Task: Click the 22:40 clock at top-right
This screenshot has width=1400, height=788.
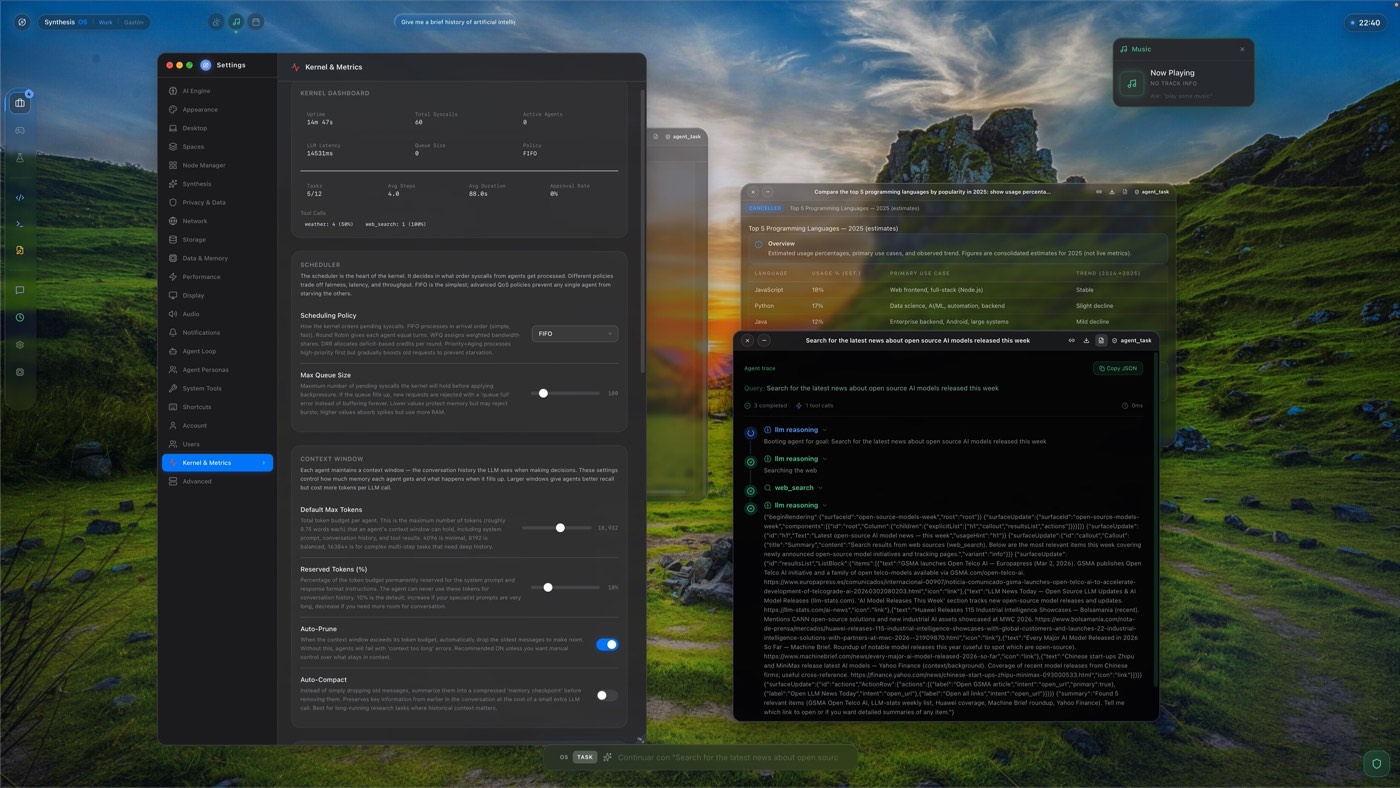Action: [x=1365, y=22]
